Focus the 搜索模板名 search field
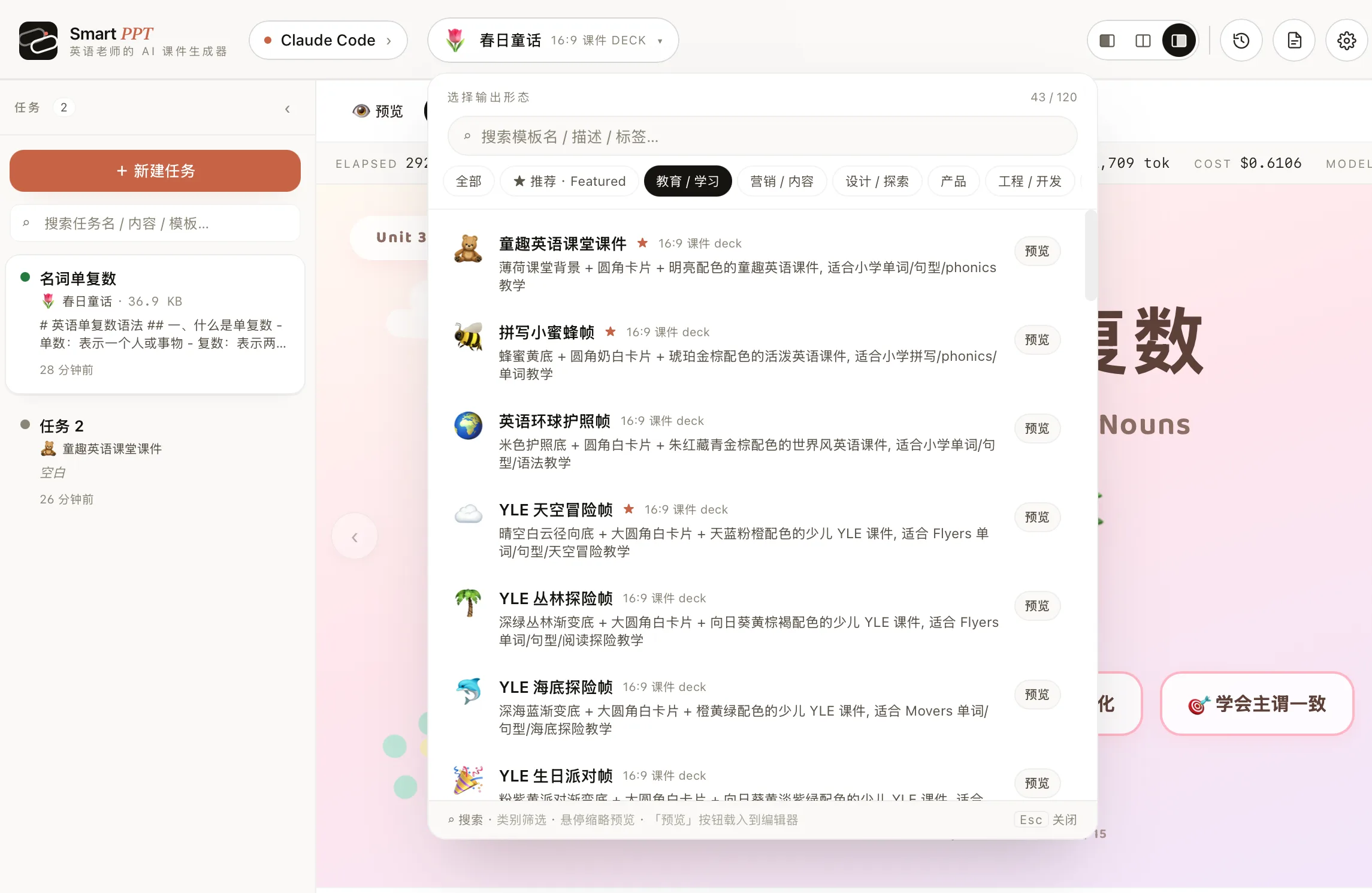1372x893 pixels. click(x=762, y=137)
